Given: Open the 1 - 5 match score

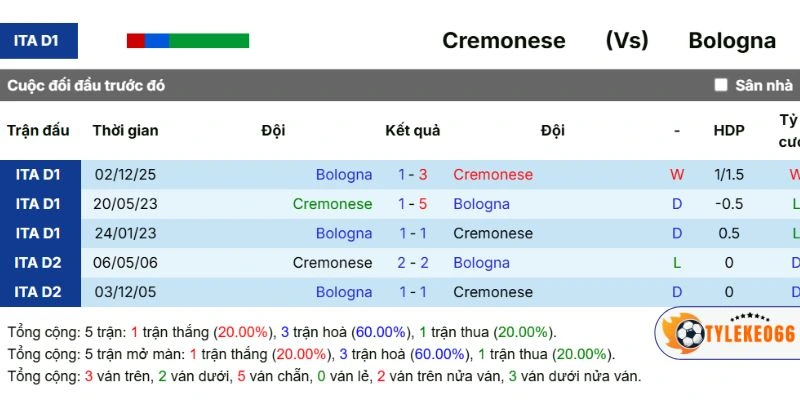Looking at the screenshot, I should click(412, 204).
